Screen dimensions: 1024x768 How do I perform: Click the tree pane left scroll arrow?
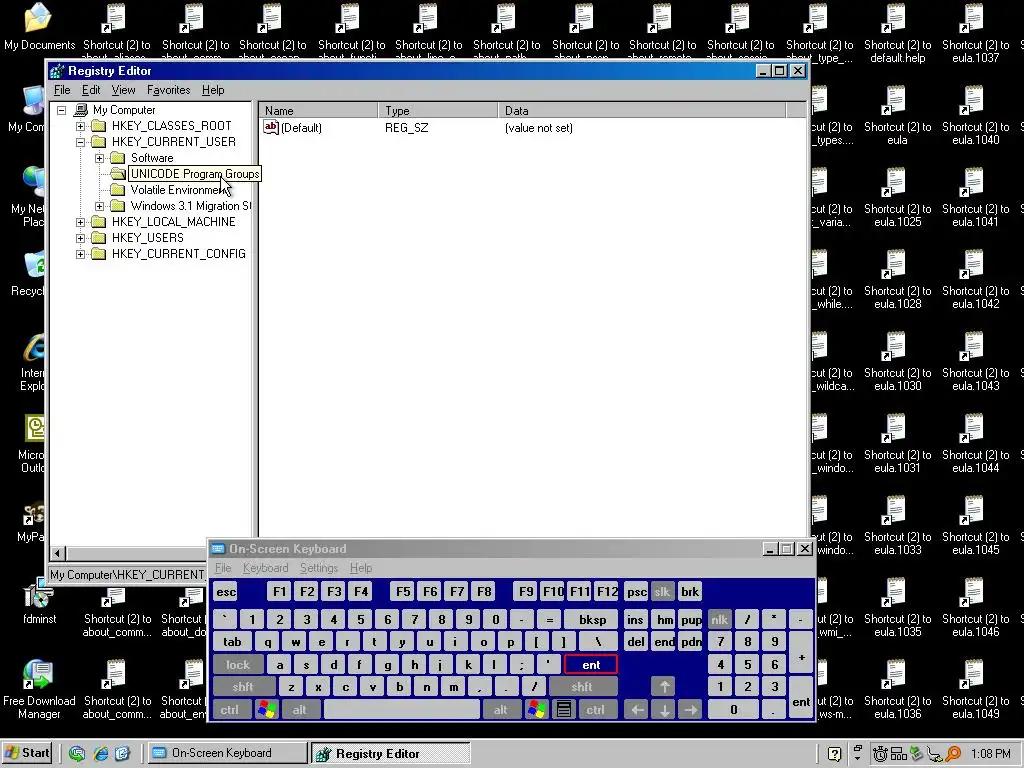pos(57,553)
